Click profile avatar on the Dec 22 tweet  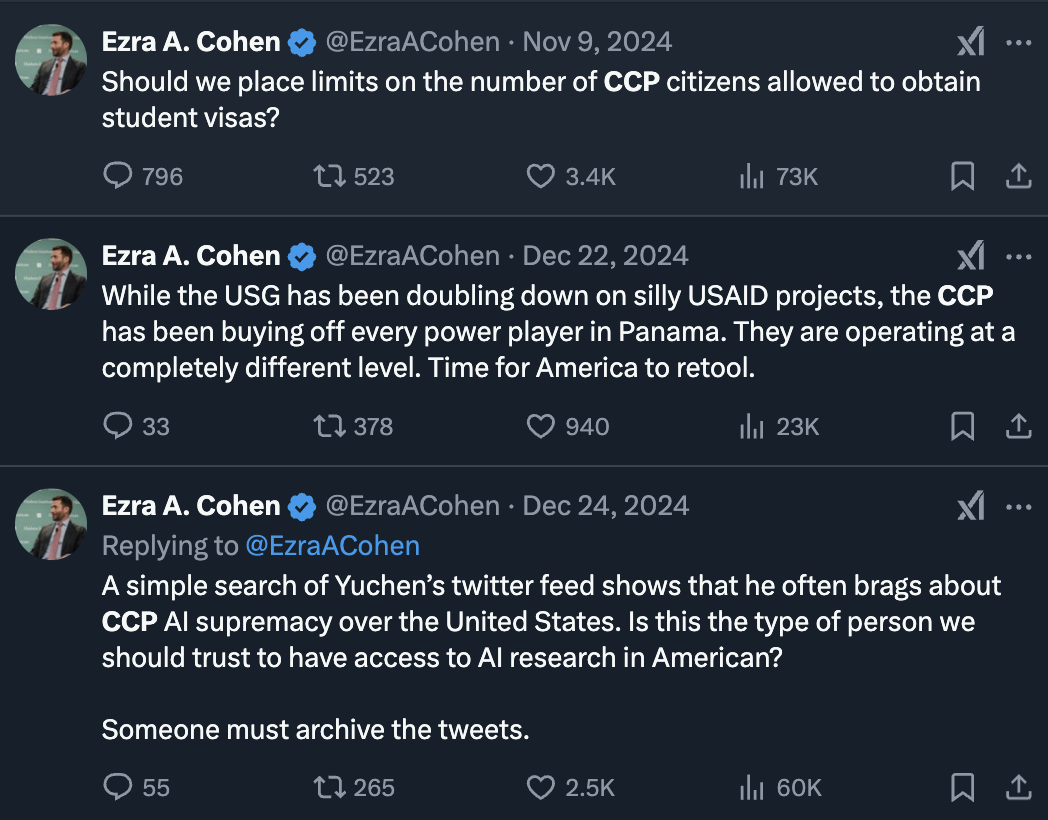[x=51, y=274]
